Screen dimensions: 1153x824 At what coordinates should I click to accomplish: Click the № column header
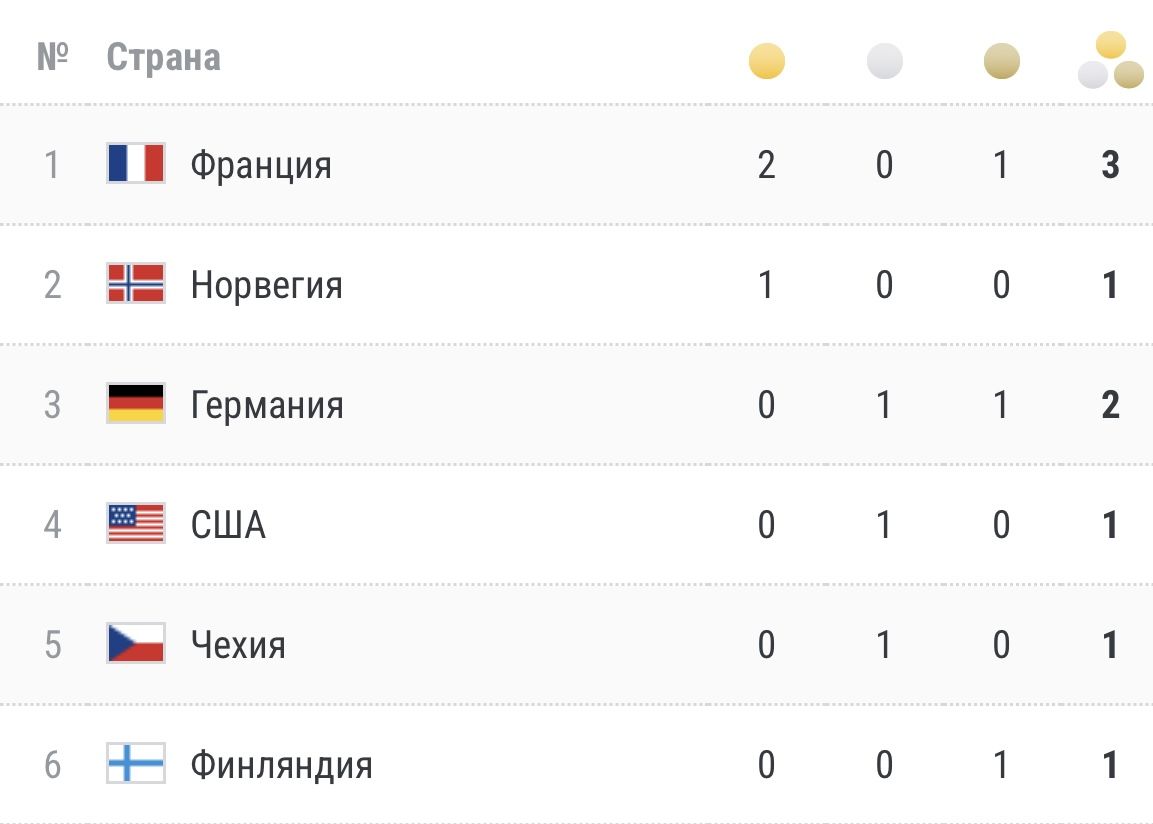point(52,56)
